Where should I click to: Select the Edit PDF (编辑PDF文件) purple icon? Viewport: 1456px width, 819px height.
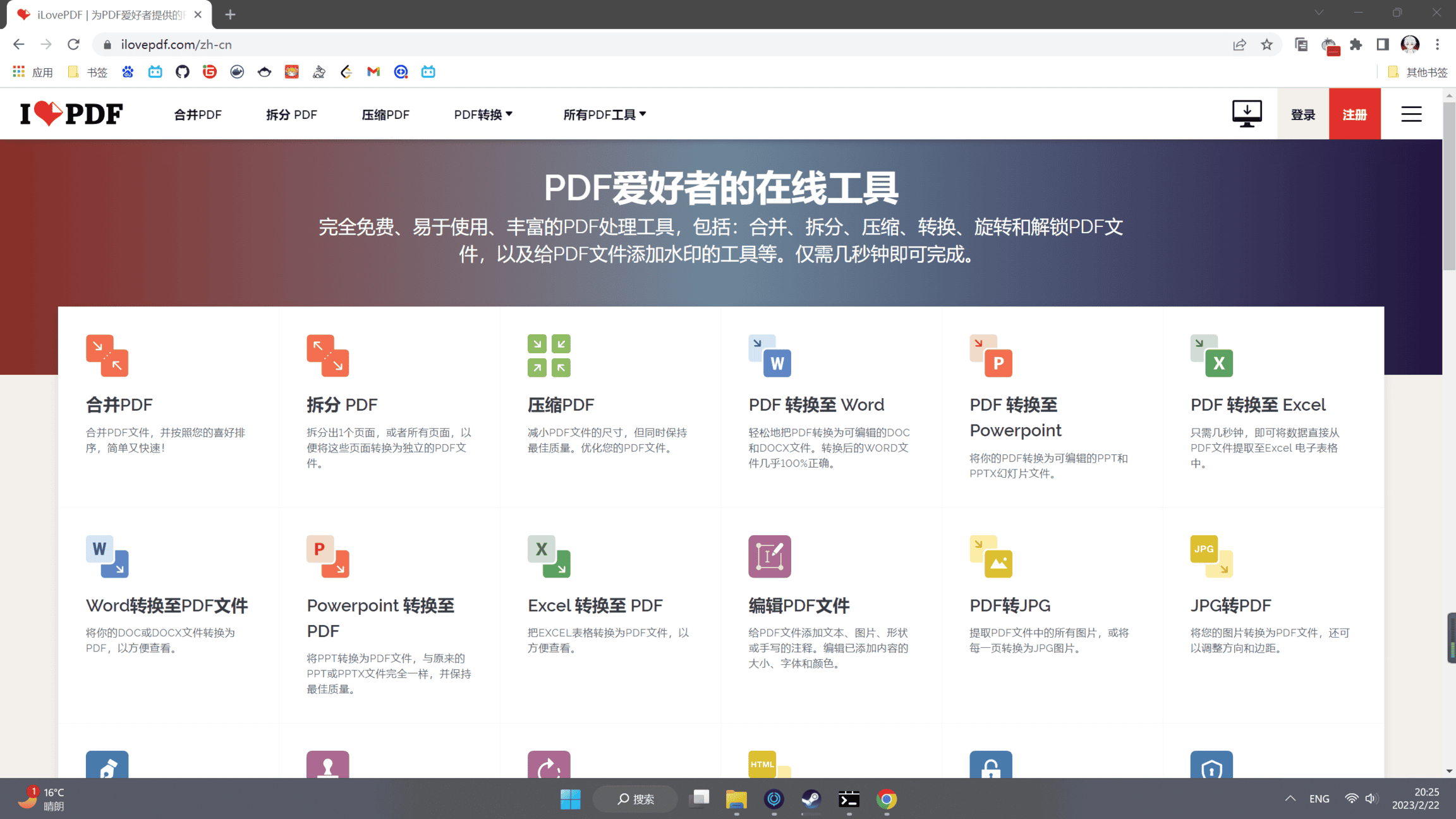pos(770,556)
